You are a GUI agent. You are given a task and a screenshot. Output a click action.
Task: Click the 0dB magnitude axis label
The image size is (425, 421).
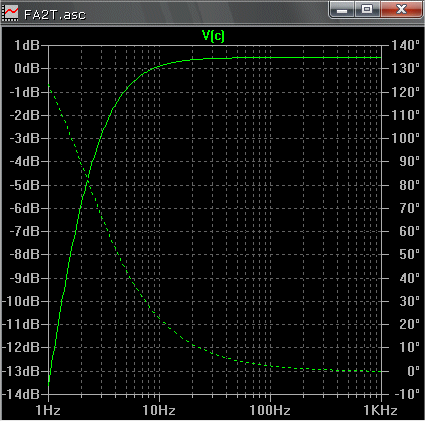pyautogui.click(x=27, y=68)
